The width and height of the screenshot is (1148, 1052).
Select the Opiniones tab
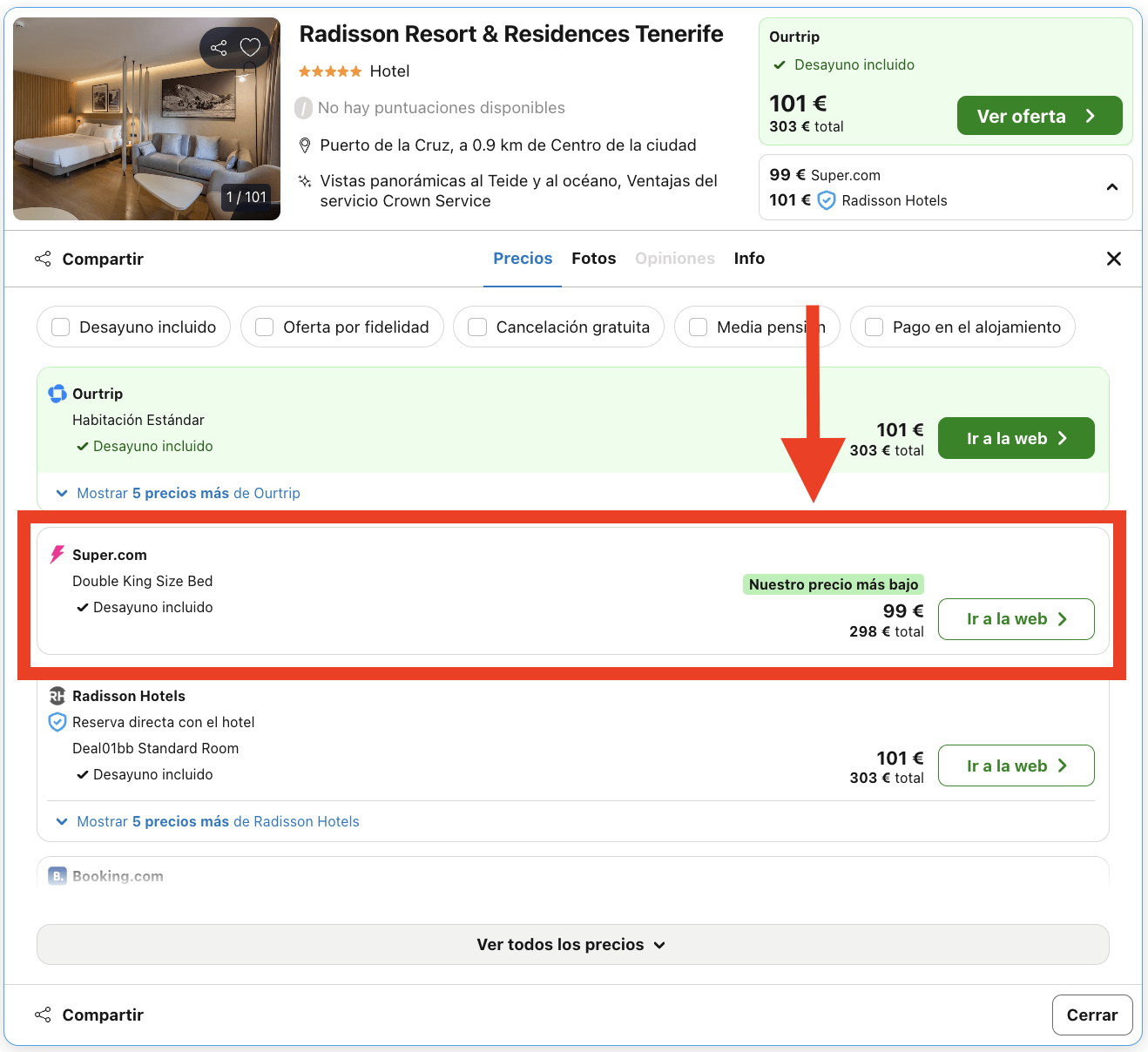tap(675, 259)
